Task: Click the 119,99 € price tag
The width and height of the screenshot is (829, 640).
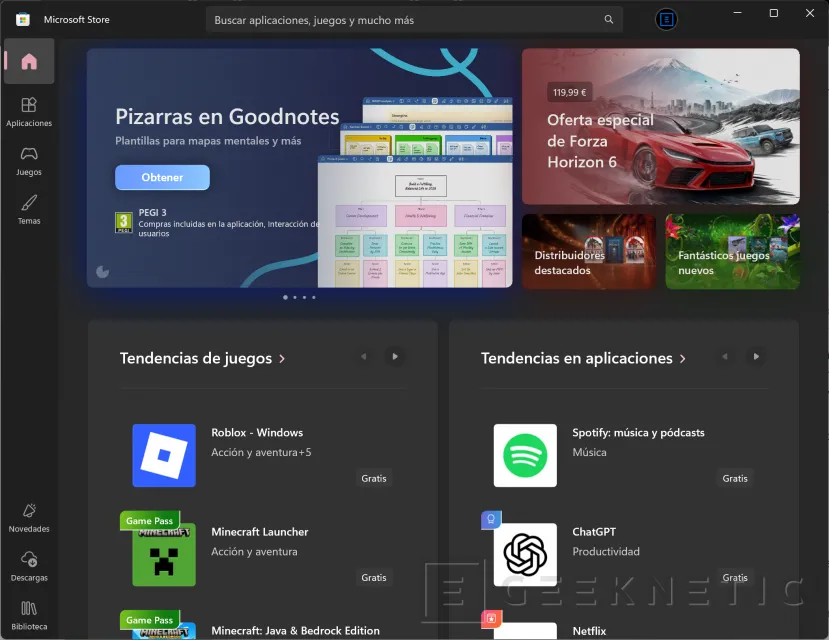Action: pos(569,92)
